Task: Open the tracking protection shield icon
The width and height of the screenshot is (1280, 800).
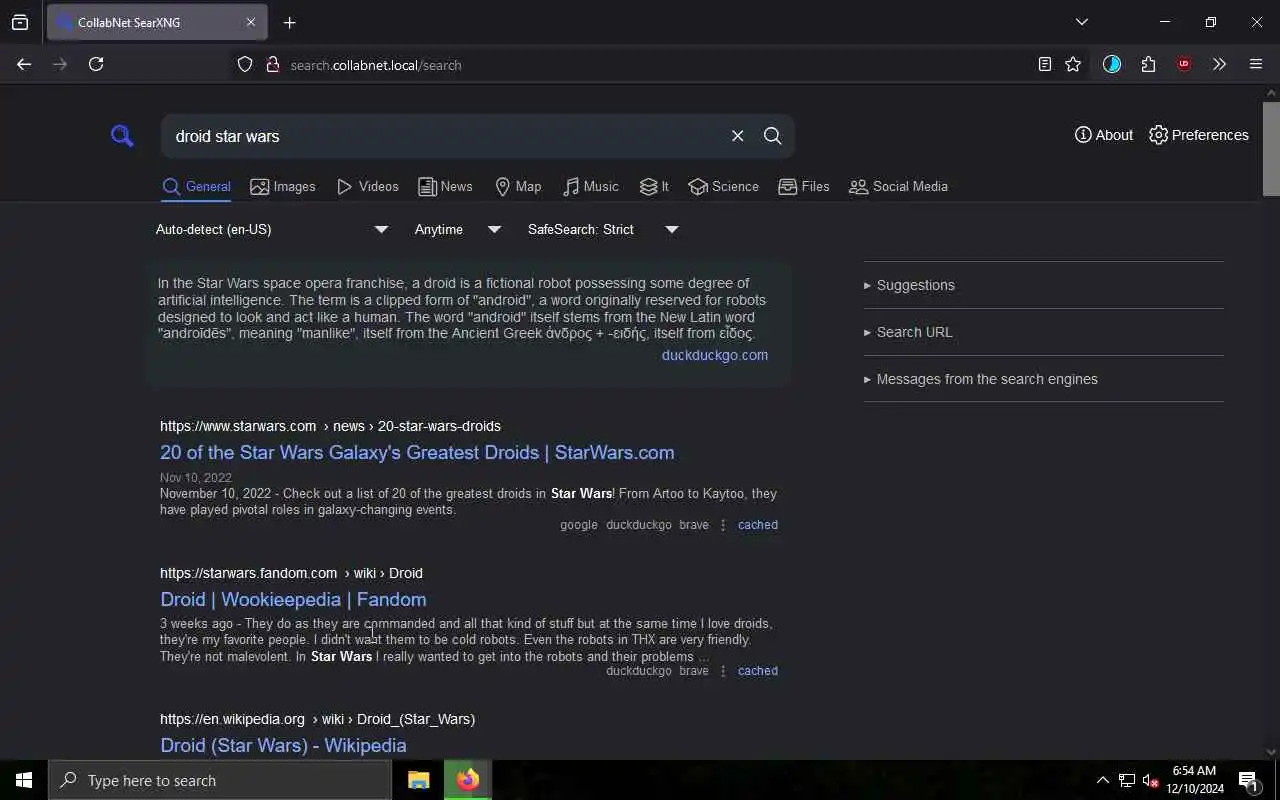Action: pos(245,64)
